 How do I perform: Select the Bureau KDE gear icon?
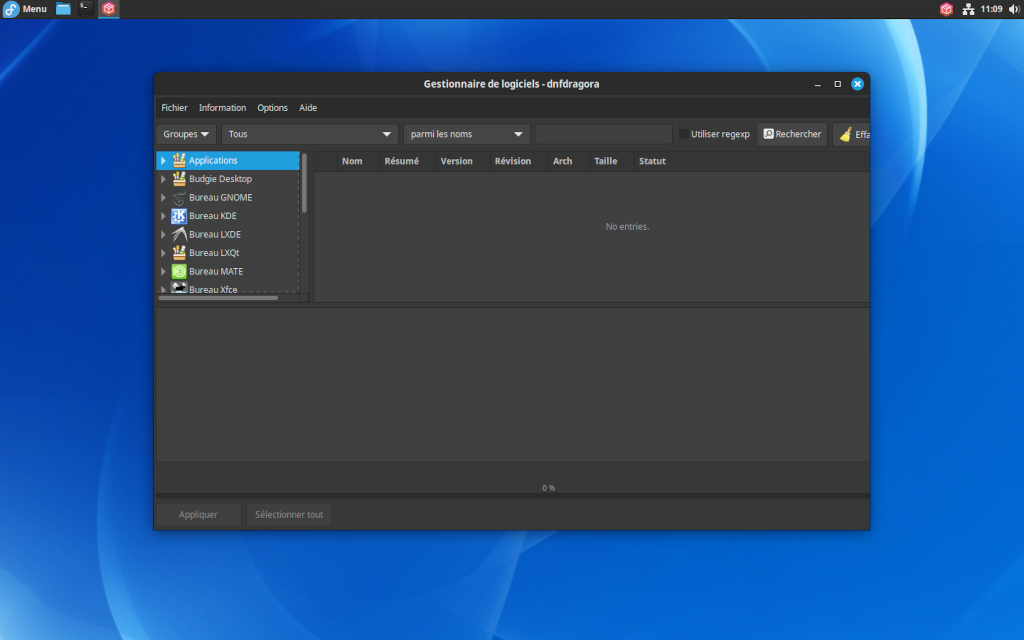(181, 215)
